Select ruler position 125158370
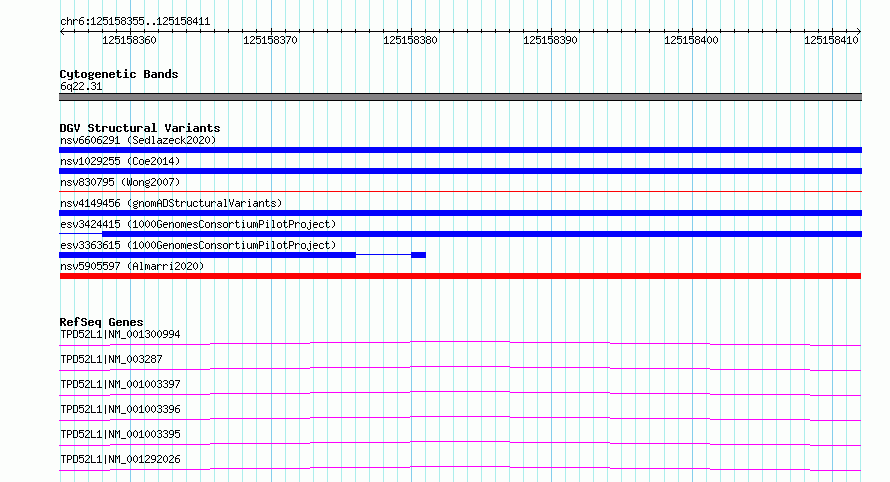Image resolution: width=890 pixels, height=482 pixels. pos(270,40)
